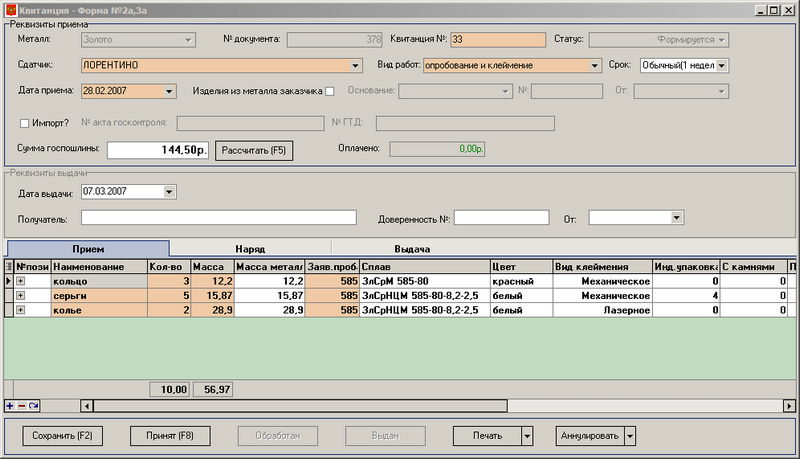Open the Печать dropdown arrow
Image resolution: width=800 pixels, height=459 pixels.
(526, 436)
